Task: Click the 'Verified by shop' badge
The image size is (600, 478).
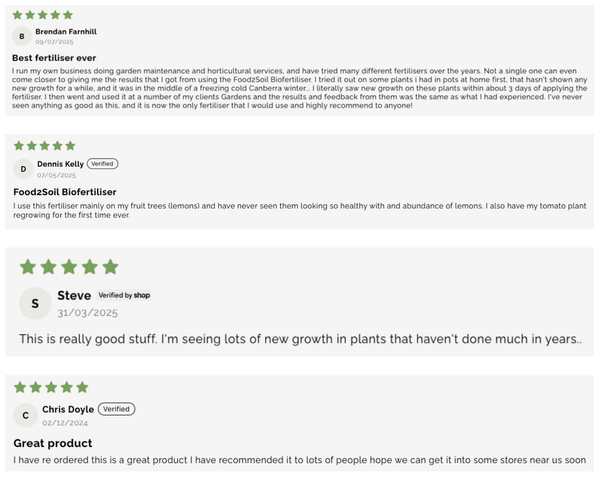Action: pos(125,296)
